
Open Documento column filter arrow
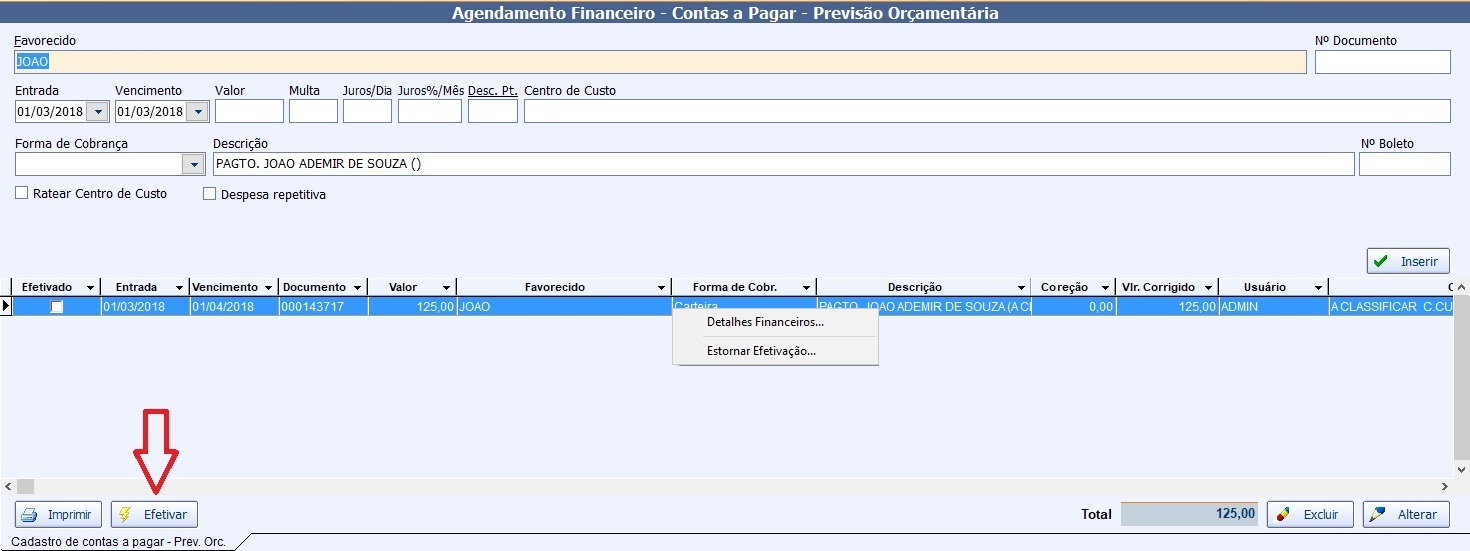(x=358, y=288)
